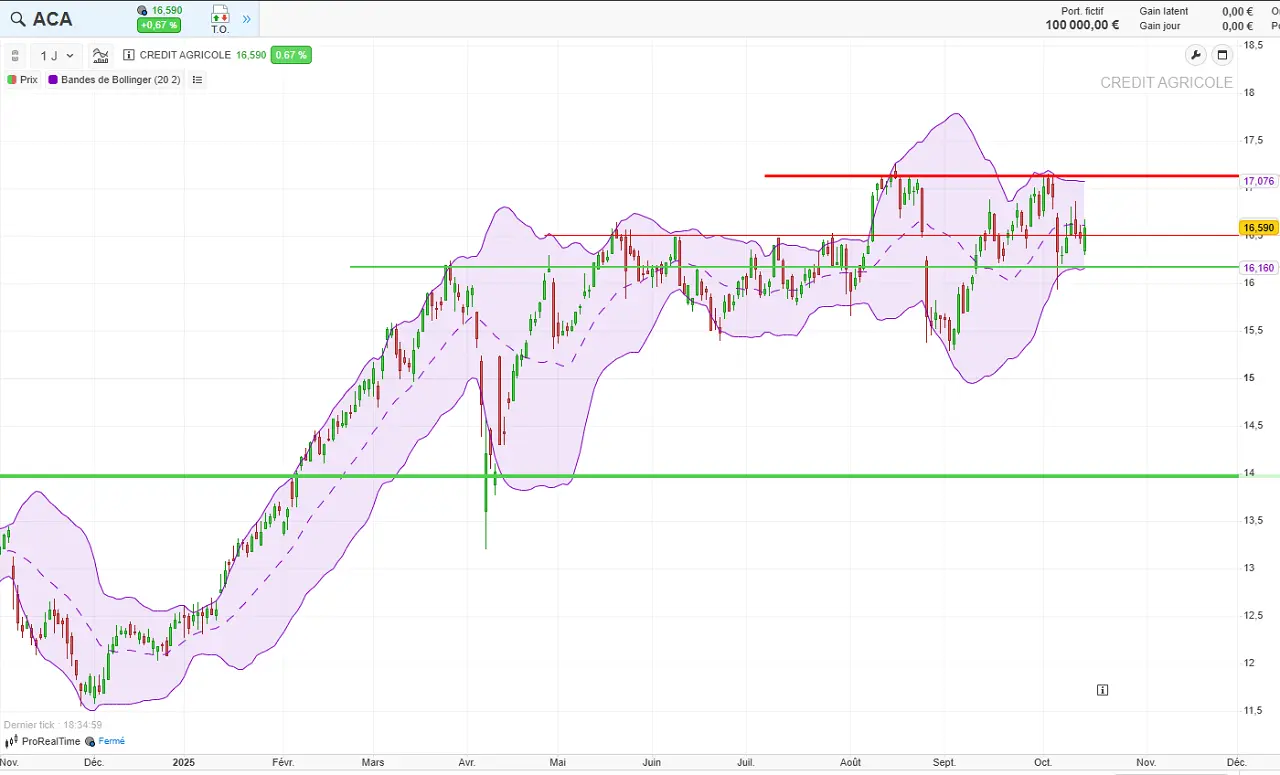Click the Fermé market status label
The image size is (1280, 775).
click(110, 741)
